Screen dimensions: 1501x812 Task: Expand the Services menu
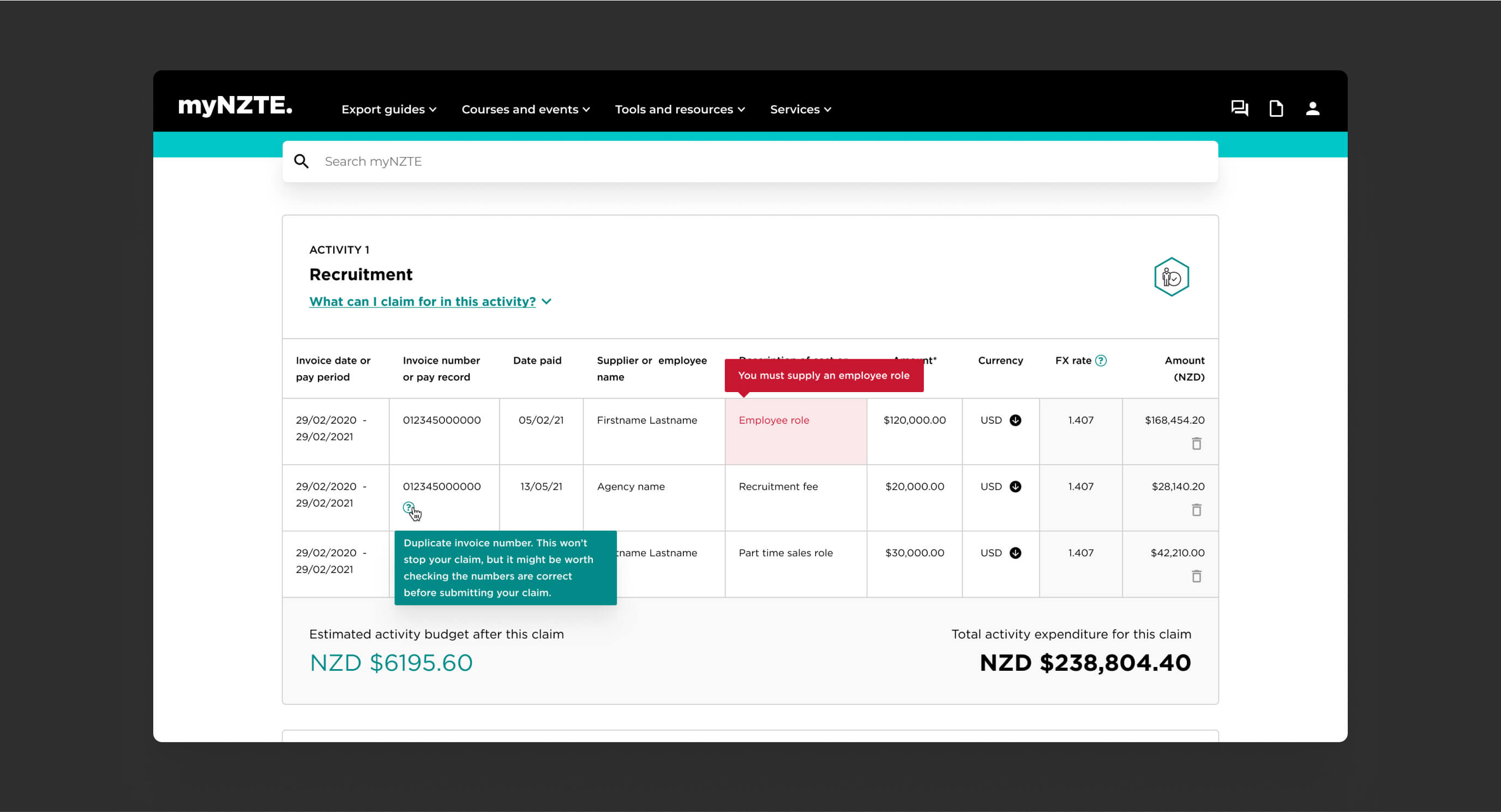[x=801, y=110]
